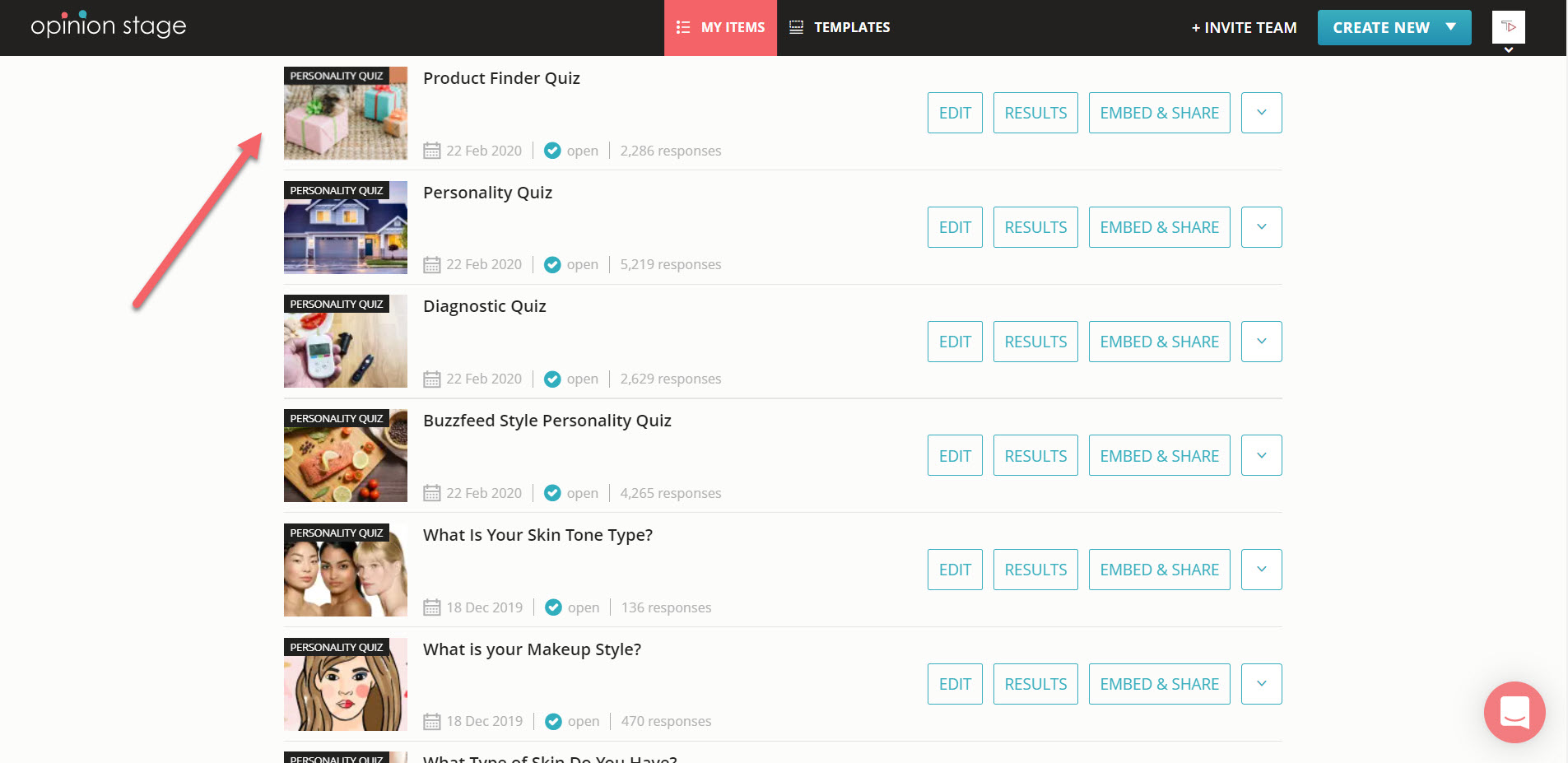Click open status checkmark for Buzzfeed Style Quiz
The height and width of the screenshot is (763, 1568).
click(x=553, y=493)
